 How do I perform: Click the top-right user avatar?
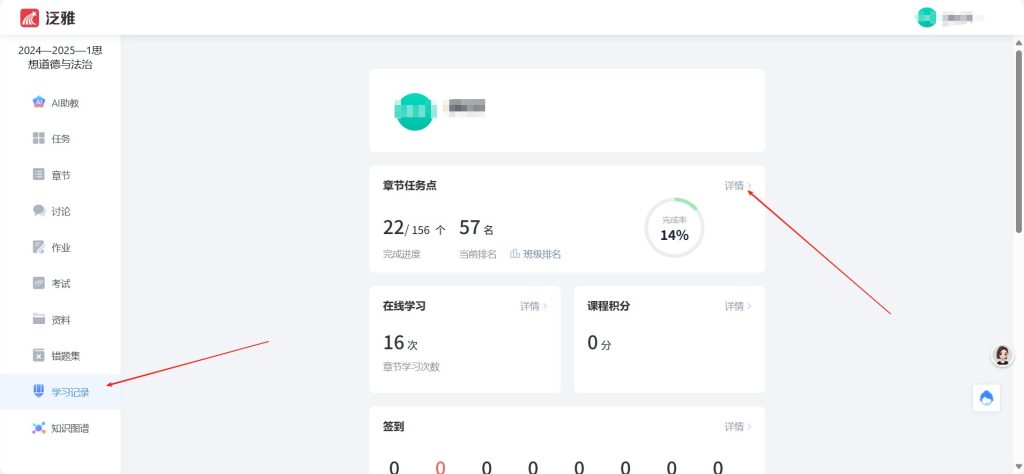[926, 18]
